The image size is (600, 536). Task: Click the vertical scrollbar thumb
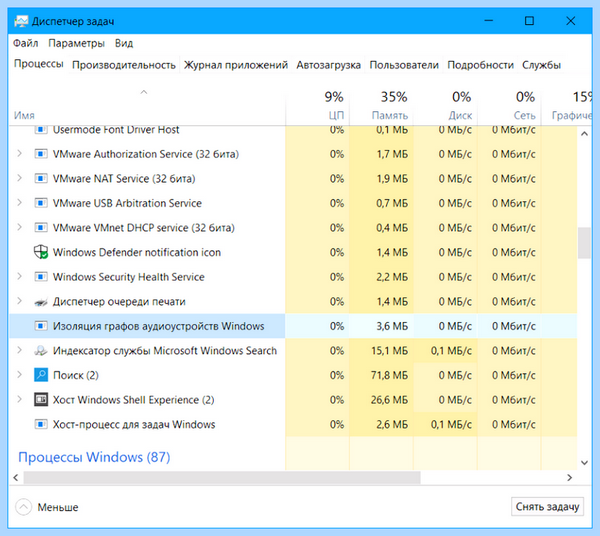[584, 243]
